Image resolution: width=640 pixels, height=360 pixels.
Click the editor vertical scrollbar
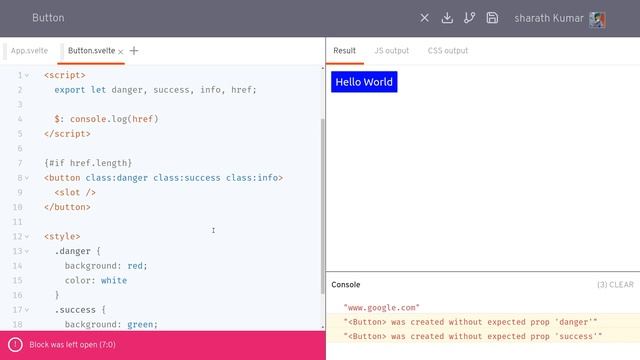coord(323,206)
